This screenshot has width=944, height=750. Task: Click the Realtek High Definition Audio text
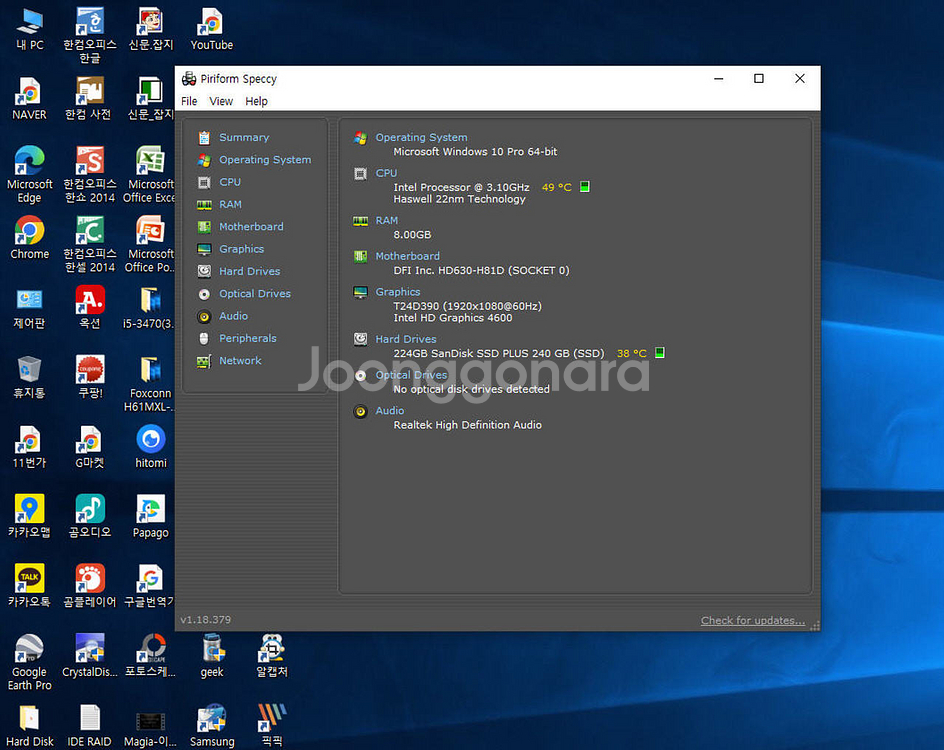(468, 425)
